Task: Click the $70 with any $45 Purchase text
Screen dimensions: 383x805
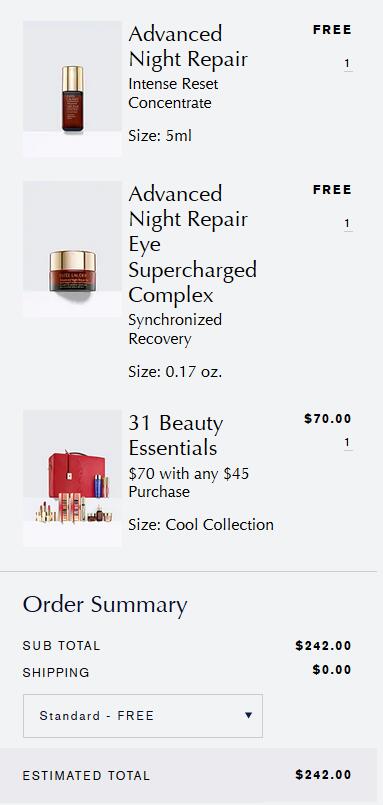Action: [x=188, y=483]
